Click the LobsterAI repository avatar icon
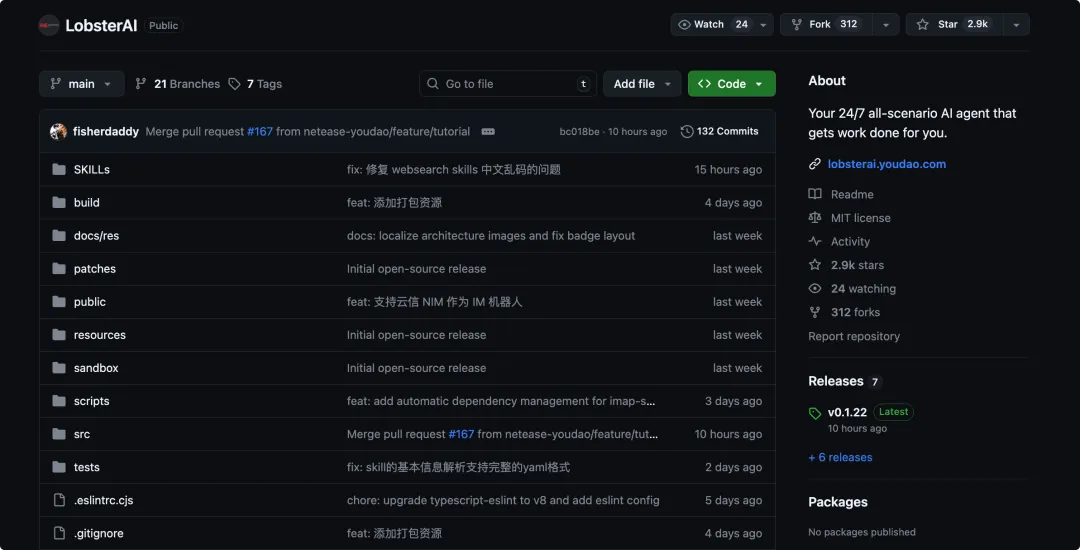Image resolution: width=1080 pixels, height=550 pixels. click(x=48, y=25)
